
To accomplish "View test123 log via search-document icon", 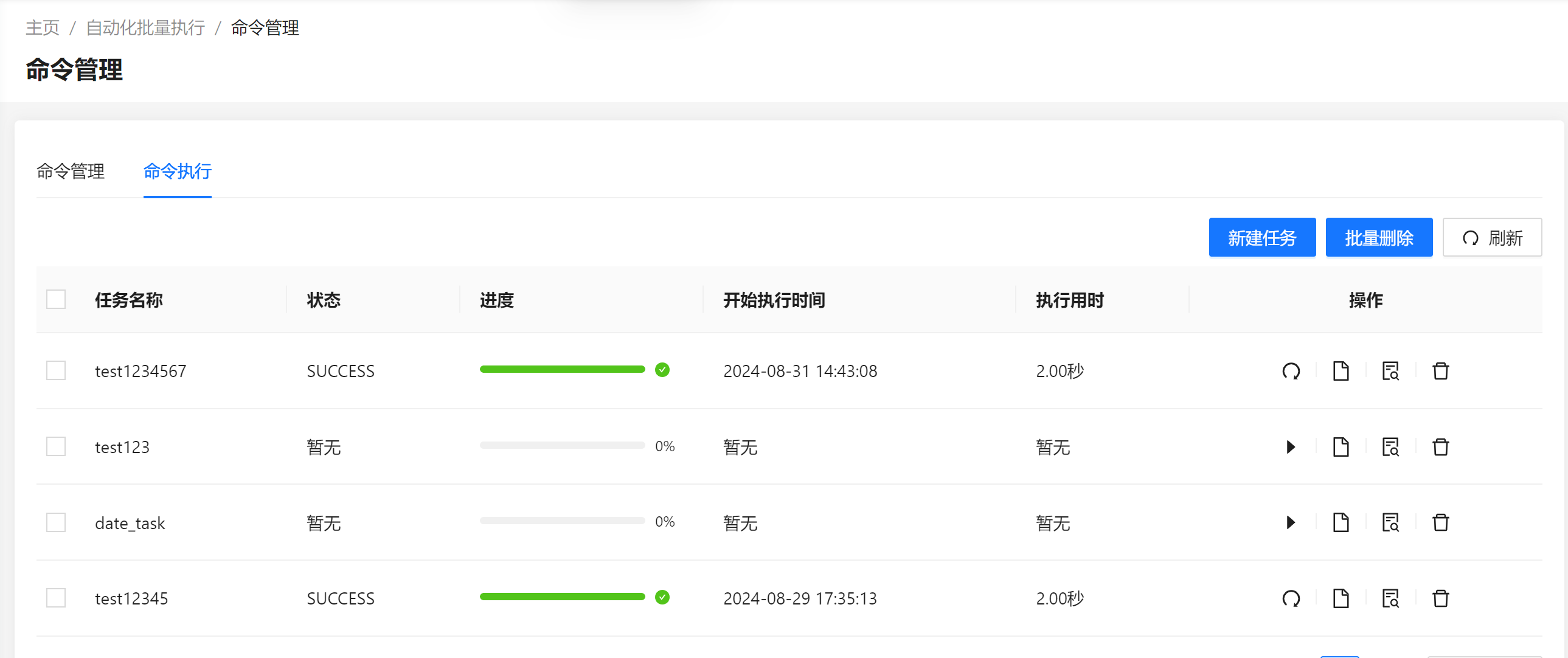I will 1390,447.
